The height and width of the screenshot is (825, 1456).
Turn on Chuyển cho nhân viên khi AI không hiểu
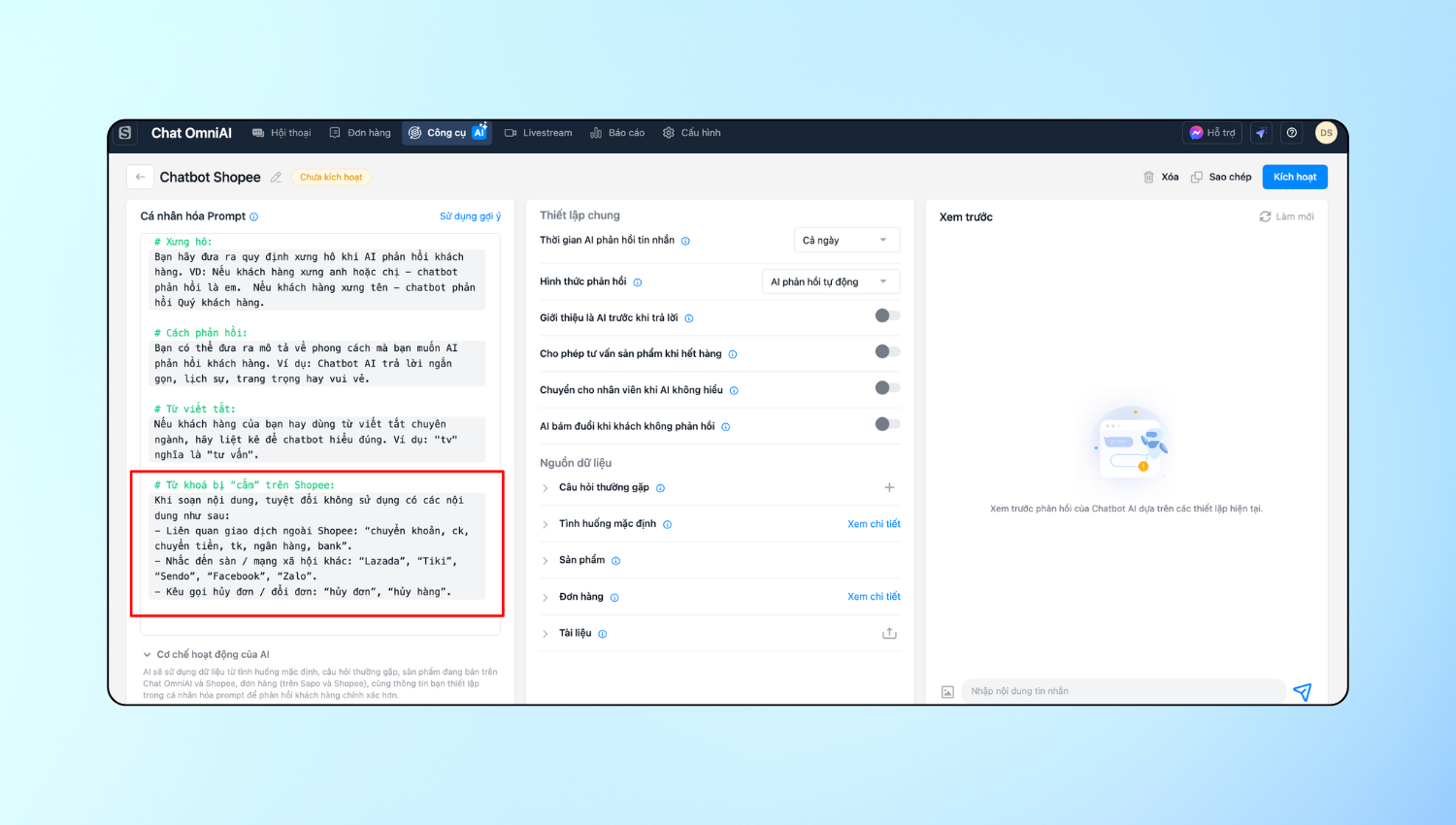click(x=887, y=388)
